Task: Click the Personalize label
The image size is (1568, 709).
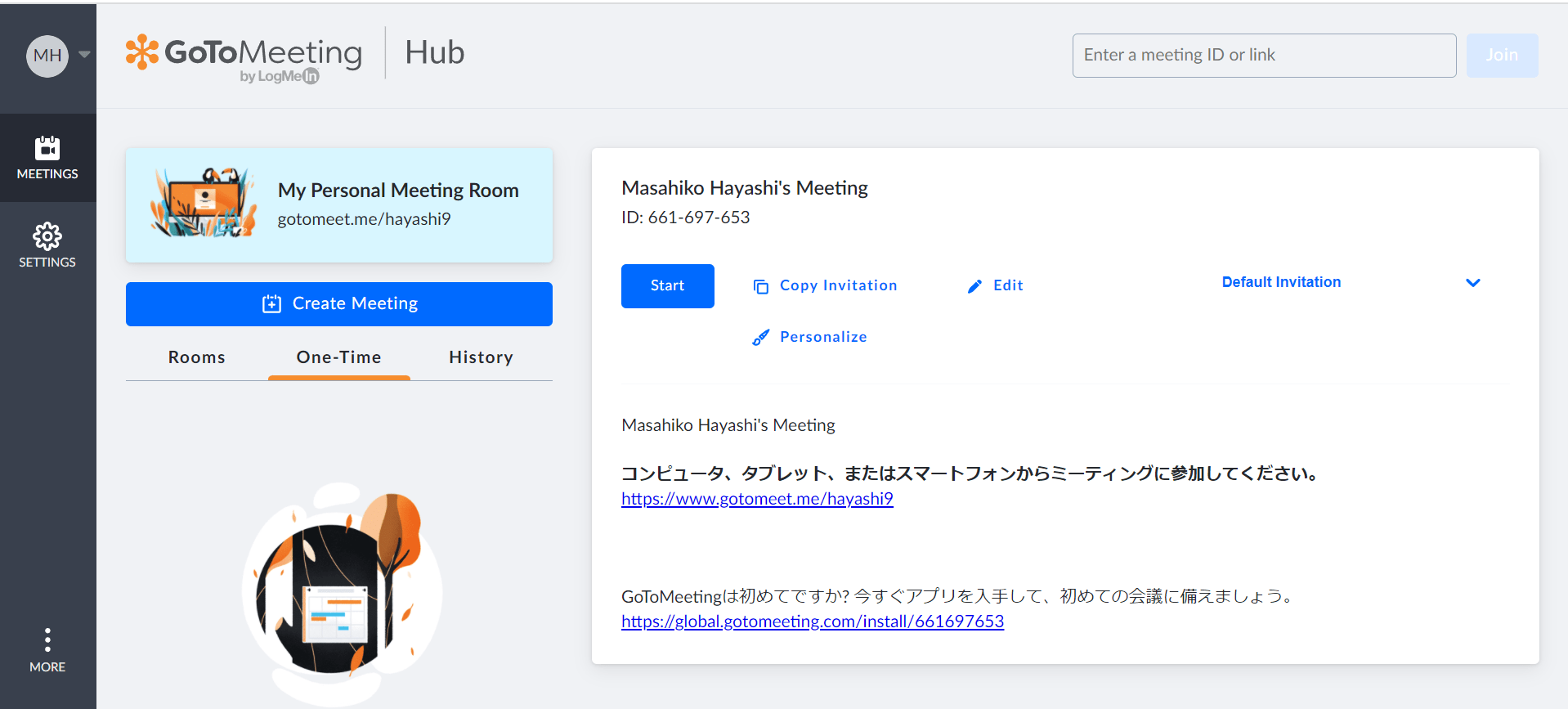Action: coord(823,337)
